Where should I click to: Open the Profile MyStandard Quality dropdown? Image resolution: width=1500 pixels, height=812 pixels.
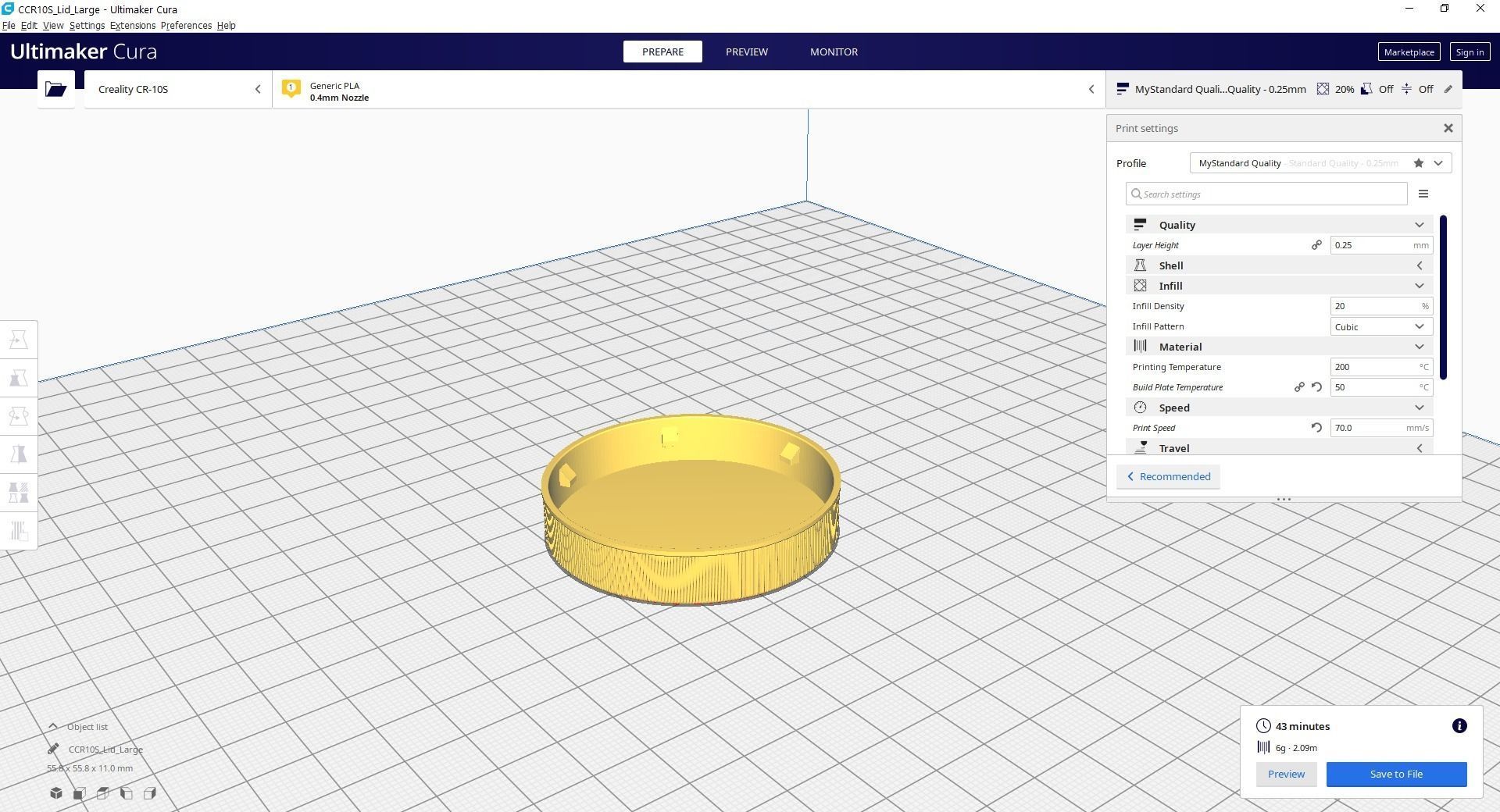pyautogui.click(x=1320, y=163)
